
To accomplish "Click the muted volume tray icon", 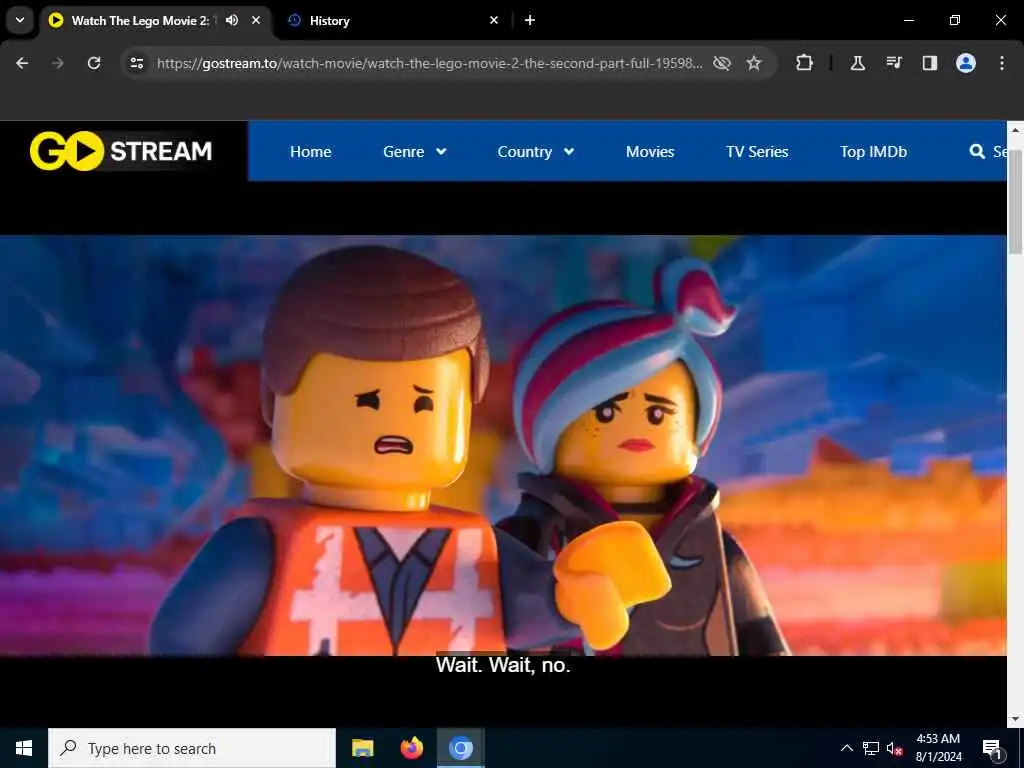I will point(895,748).
